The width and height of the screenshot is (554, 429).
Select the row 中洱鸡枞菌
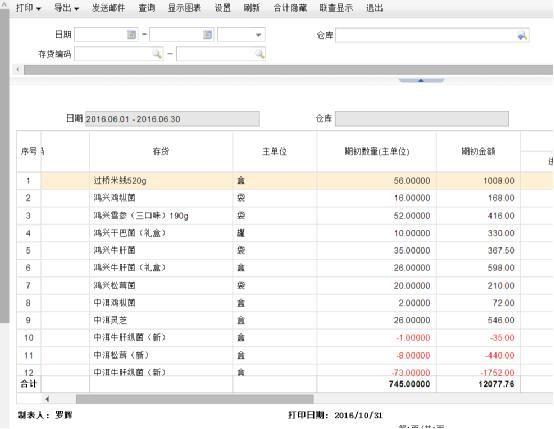click(284, 303)
